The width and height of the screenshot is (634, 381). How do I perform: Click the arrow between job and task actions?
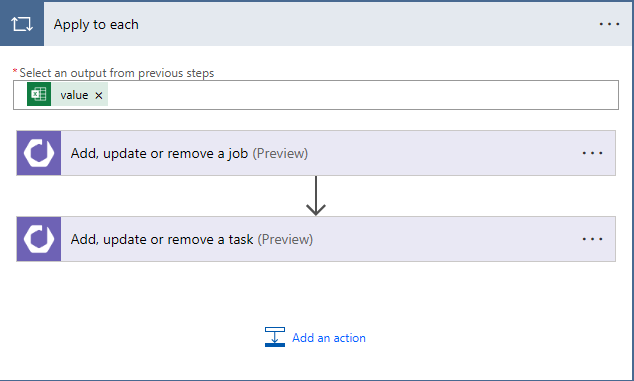(x=316, y=196)
